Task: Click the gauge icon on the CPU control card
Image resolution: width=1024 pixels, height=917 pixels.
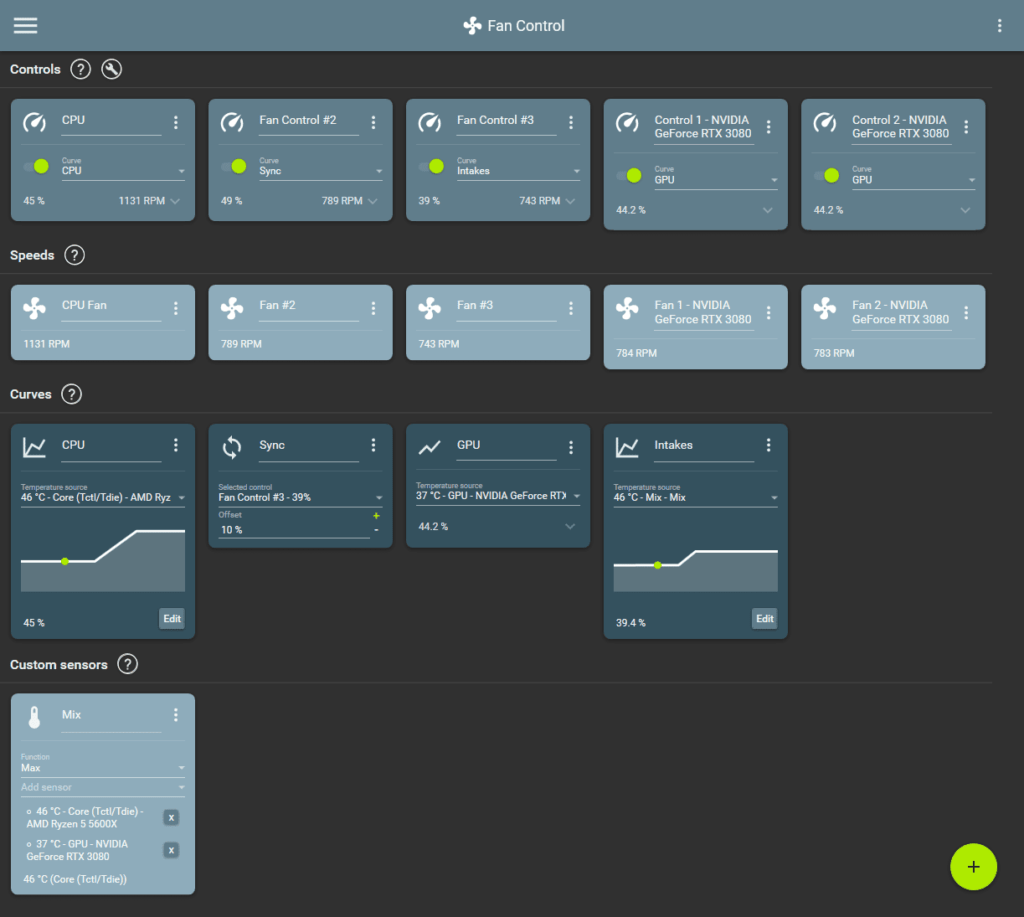Action: [33, 120]
